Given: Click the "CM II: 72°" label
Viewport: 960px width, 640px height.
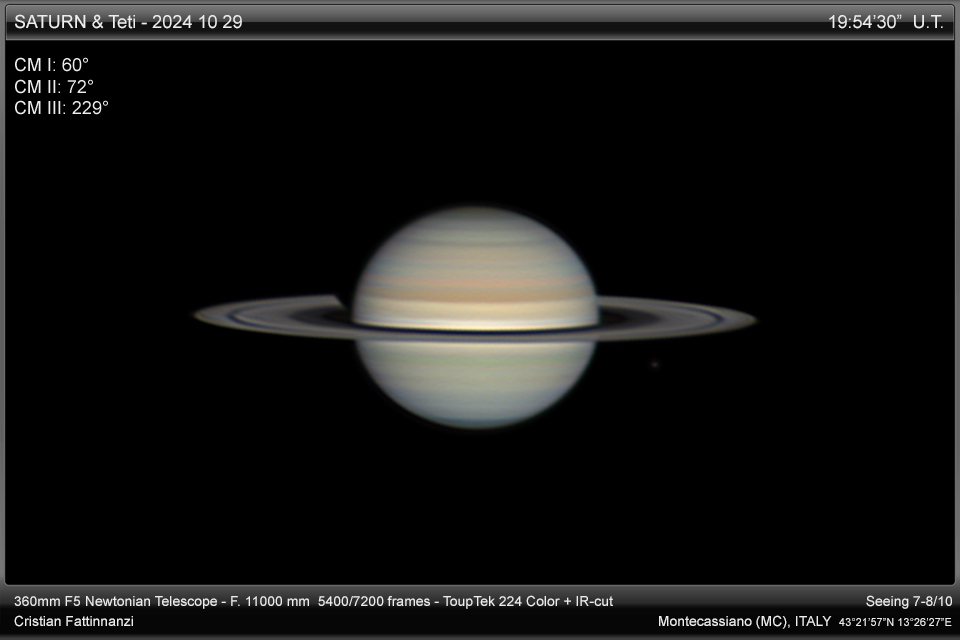Looking at the screenshot, I should click(x=54, y=86).
